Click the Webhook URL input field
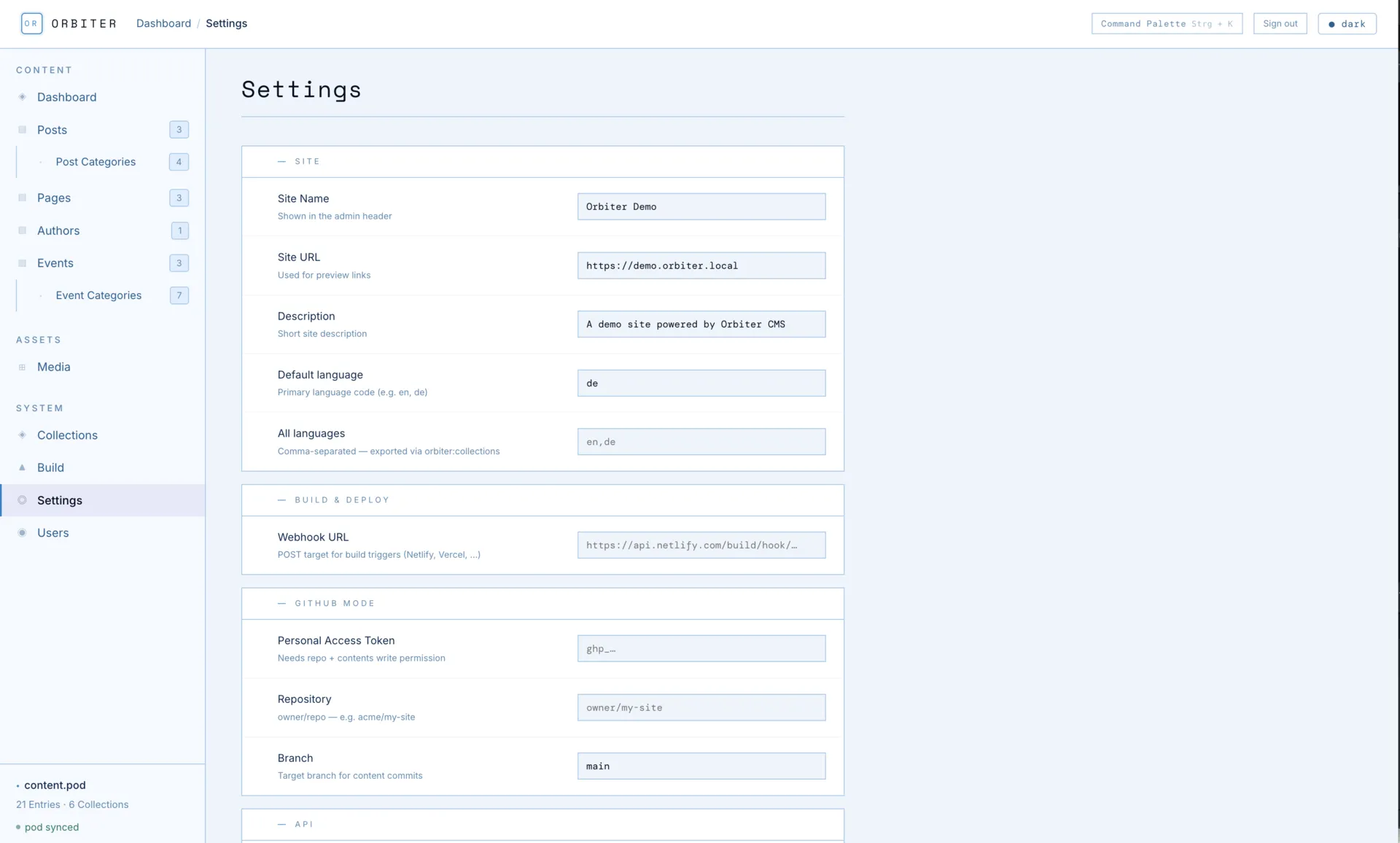 701,545
